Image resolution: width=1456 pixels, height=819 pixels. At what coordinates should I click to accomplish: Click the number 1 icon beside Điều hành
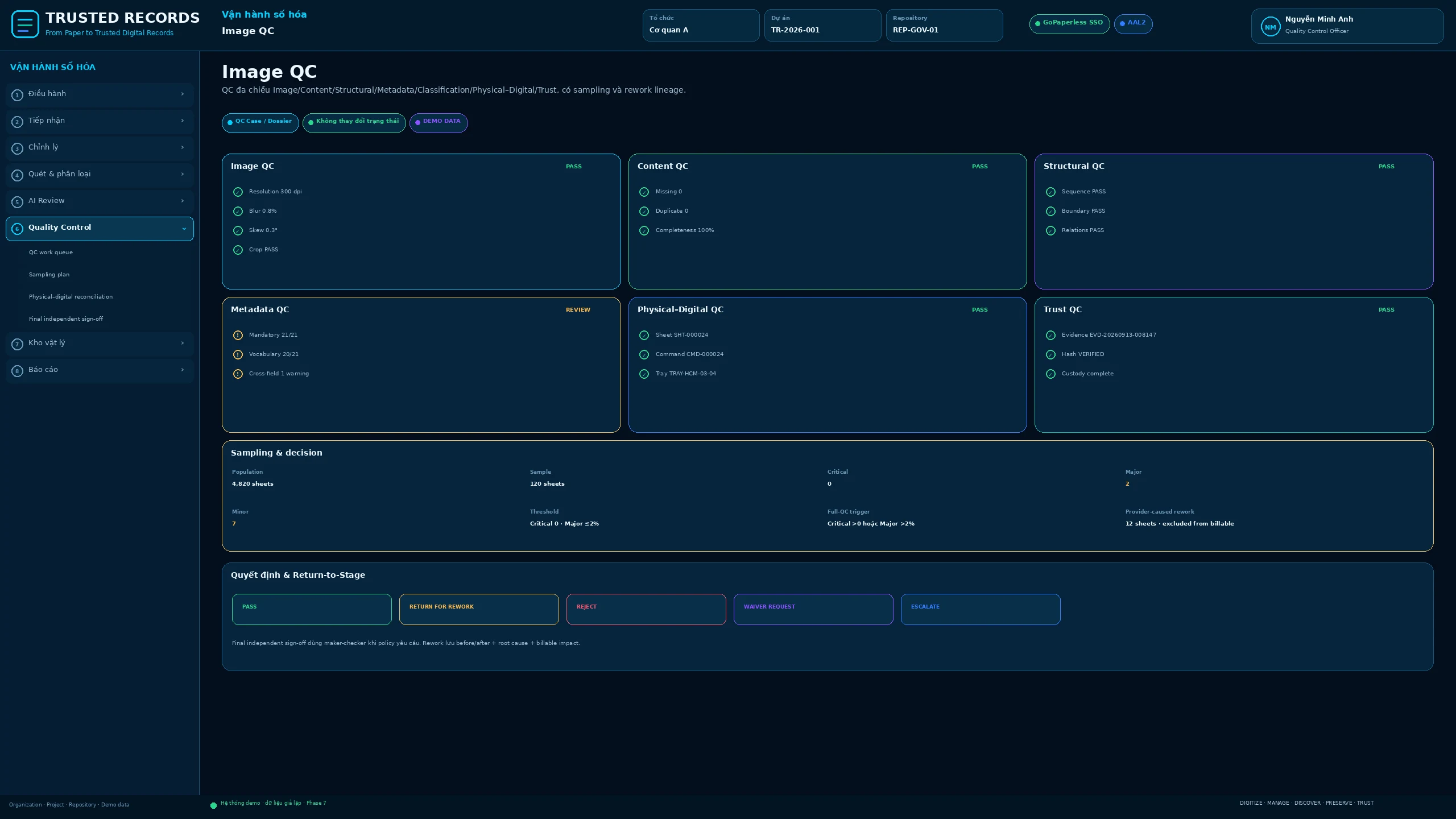point(17,95)
